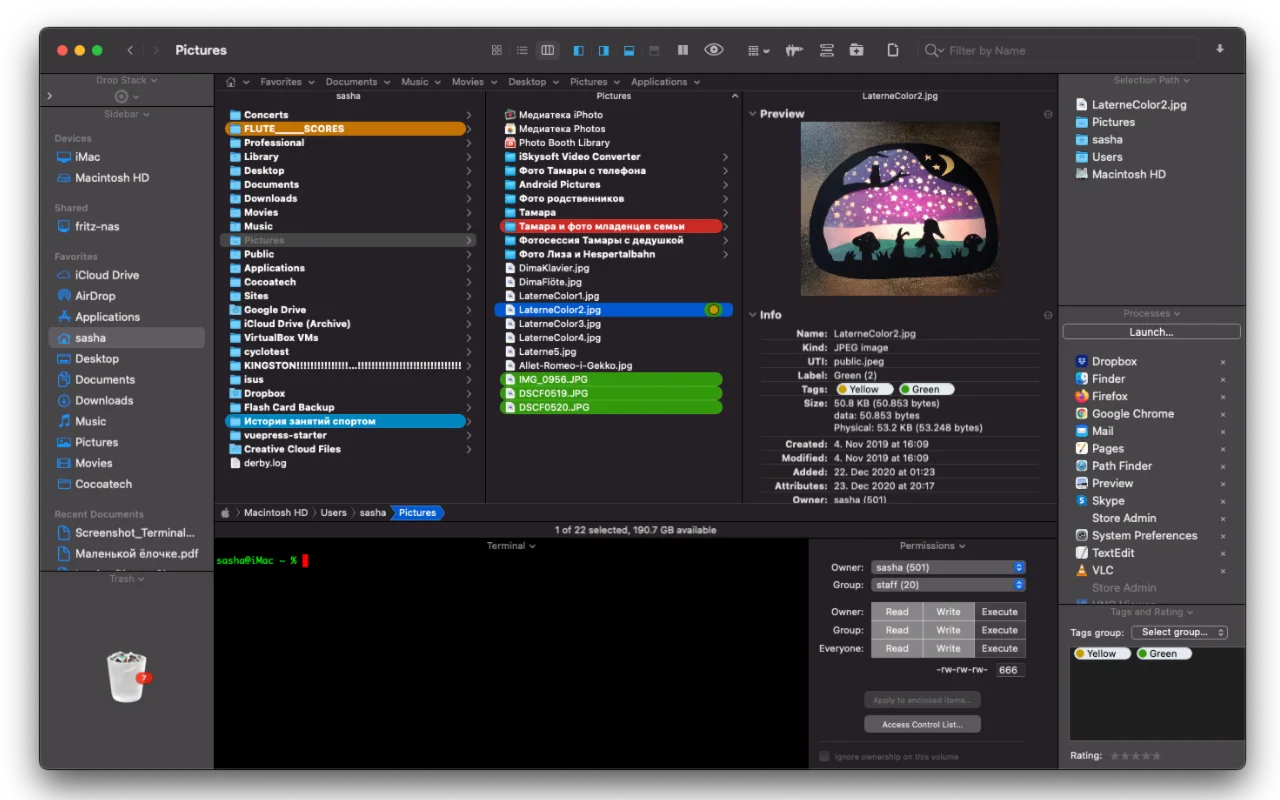
Task: Click the eye icon in toolbar
Action: tap(713, 50)
